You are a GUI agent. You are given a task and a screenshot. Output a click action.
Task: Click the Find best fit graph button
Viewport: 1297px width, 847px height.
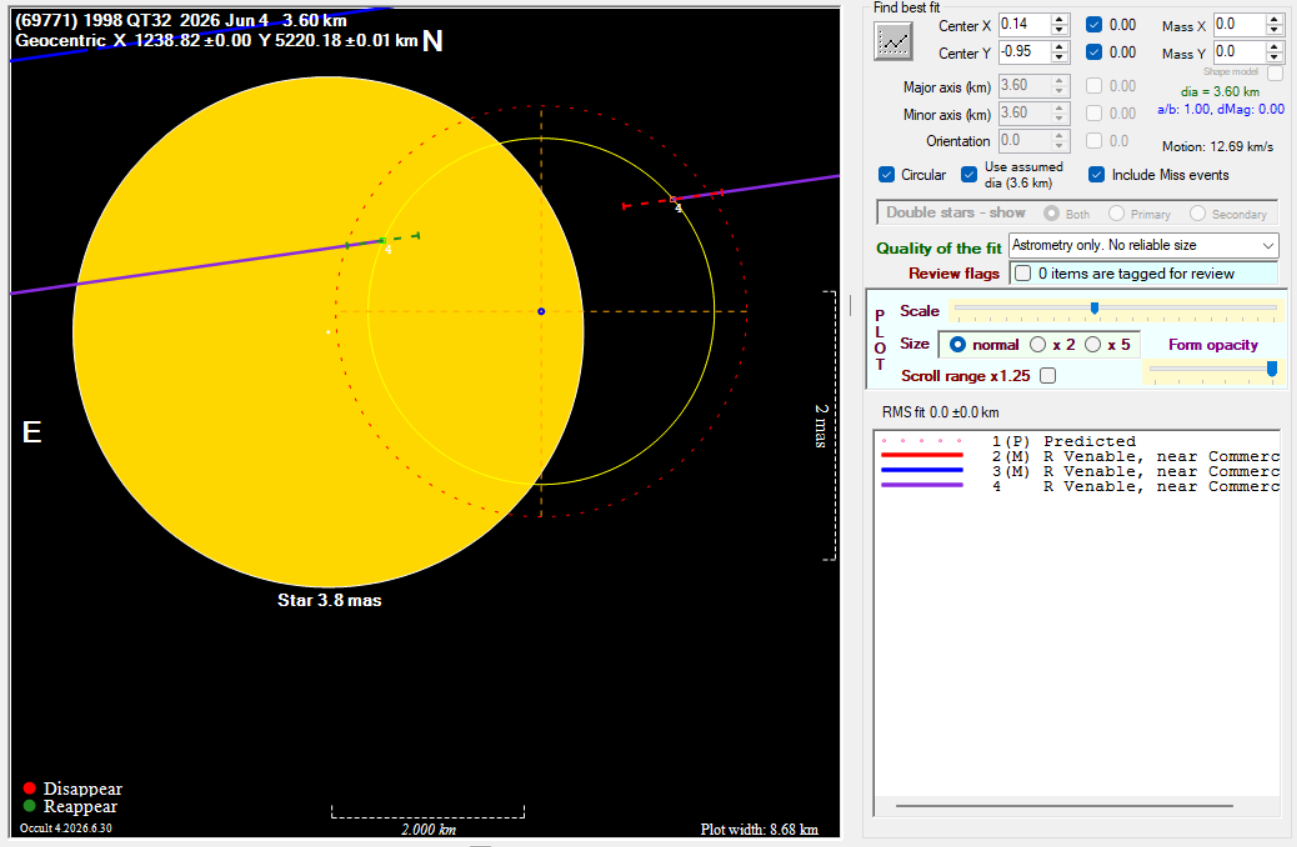tap(893, 41)
